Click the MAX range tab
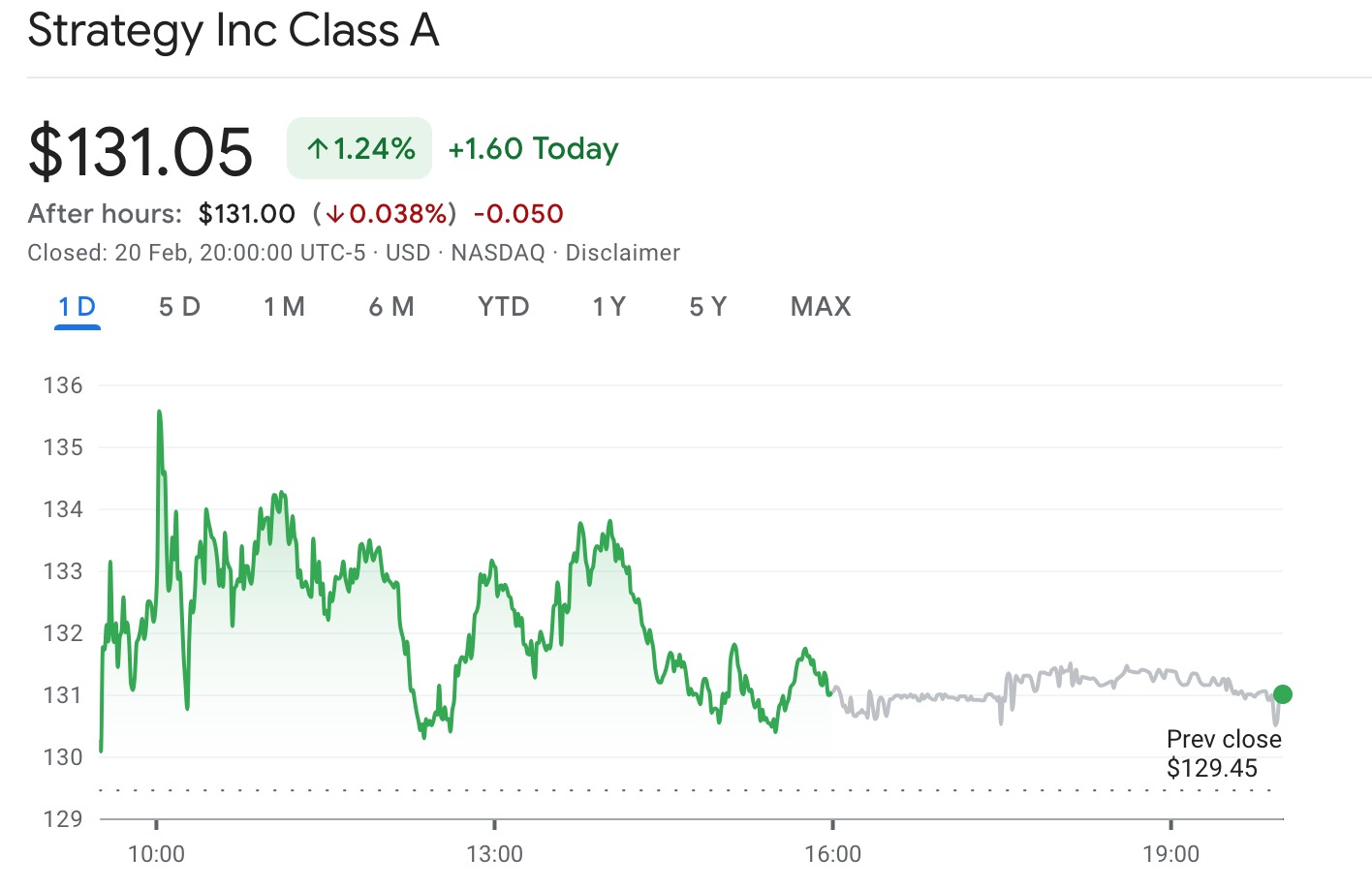 (821, 307)
